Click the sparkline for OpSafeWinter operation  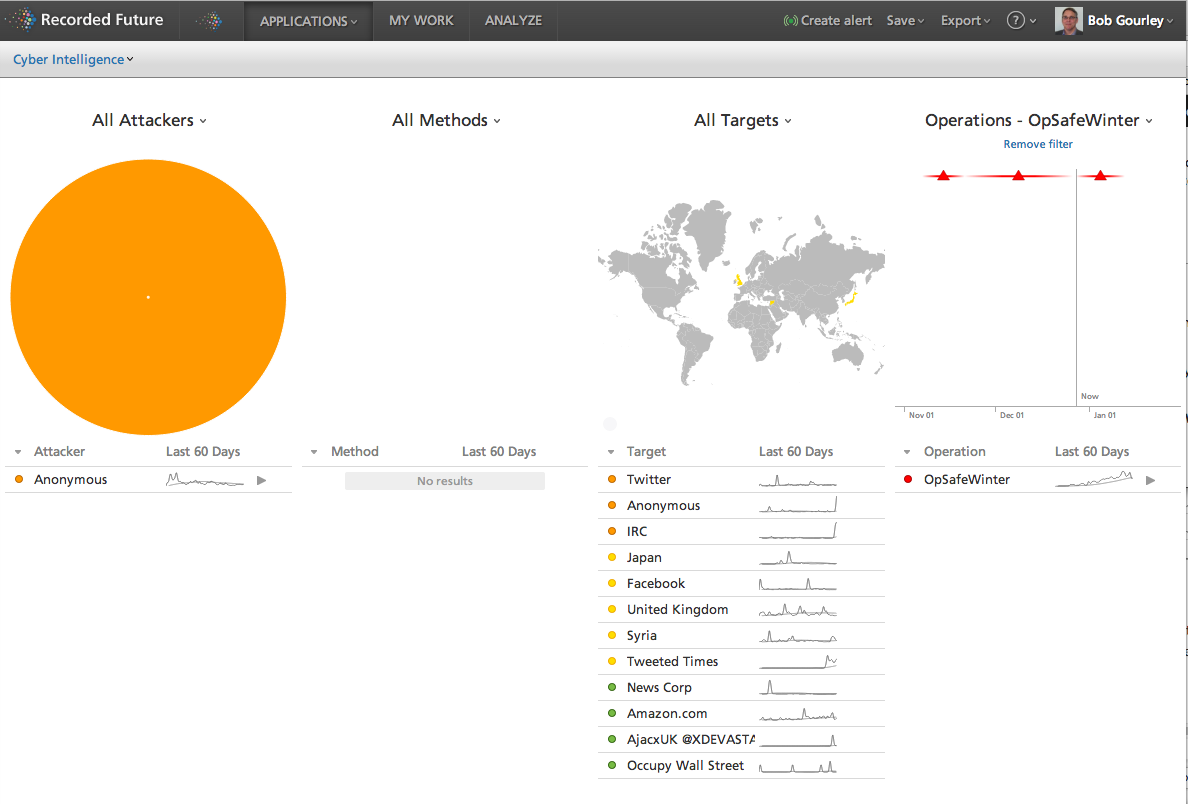[x=1094, y=479]
